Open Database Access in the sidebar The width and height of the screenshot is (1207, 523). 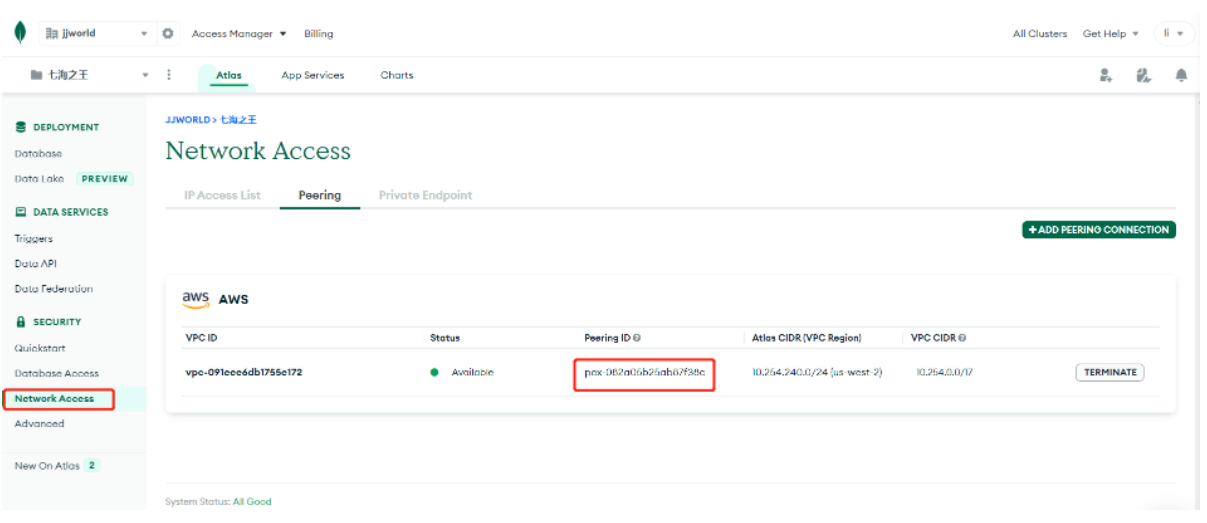click(x=57, y=373)
